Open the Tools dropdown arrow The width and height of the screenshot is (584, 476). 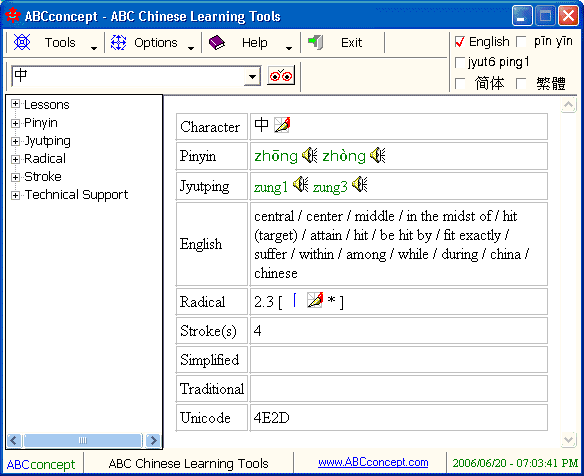pyautogui.click(x=94, y=48)
